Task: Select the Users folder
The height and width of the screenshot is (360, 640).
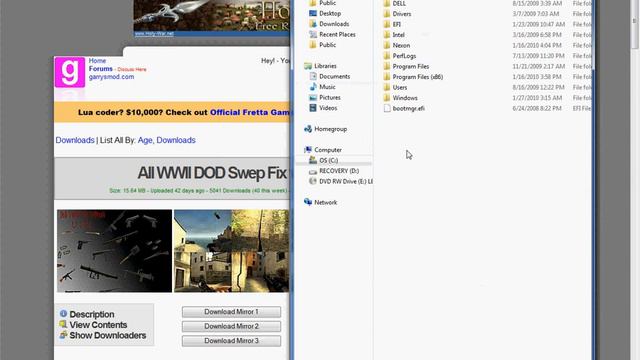Action: click(x=400, y=87)
